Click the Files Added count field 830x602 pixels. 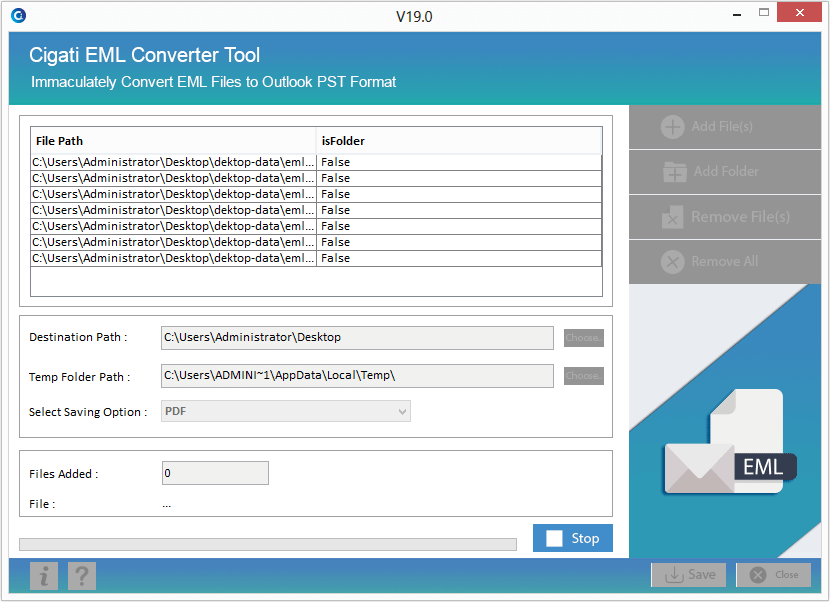pyautogui.click(x=215, y=473)
